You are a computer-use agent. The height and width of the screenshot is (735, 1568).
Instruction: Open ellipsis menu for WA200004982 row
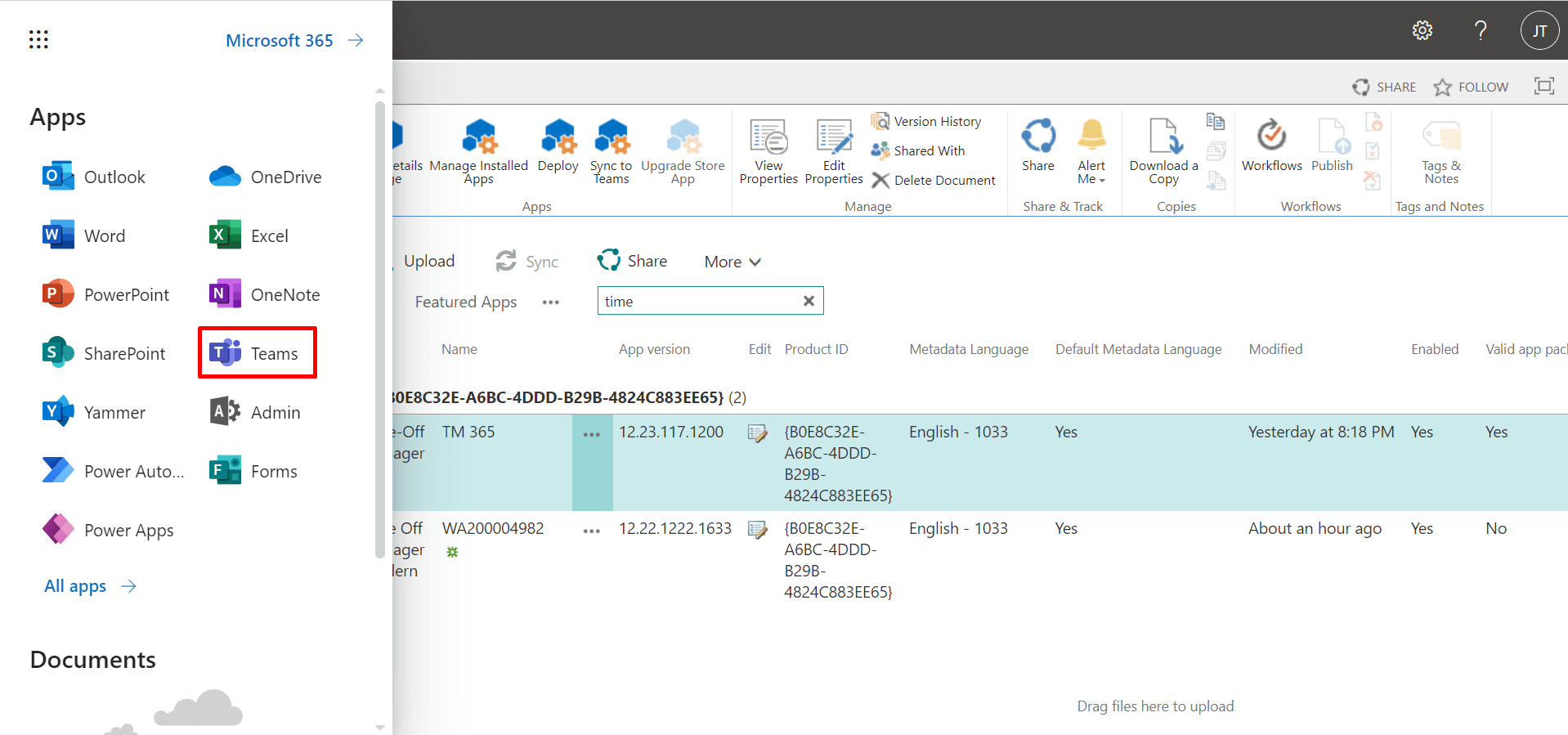tap(592, 531)
